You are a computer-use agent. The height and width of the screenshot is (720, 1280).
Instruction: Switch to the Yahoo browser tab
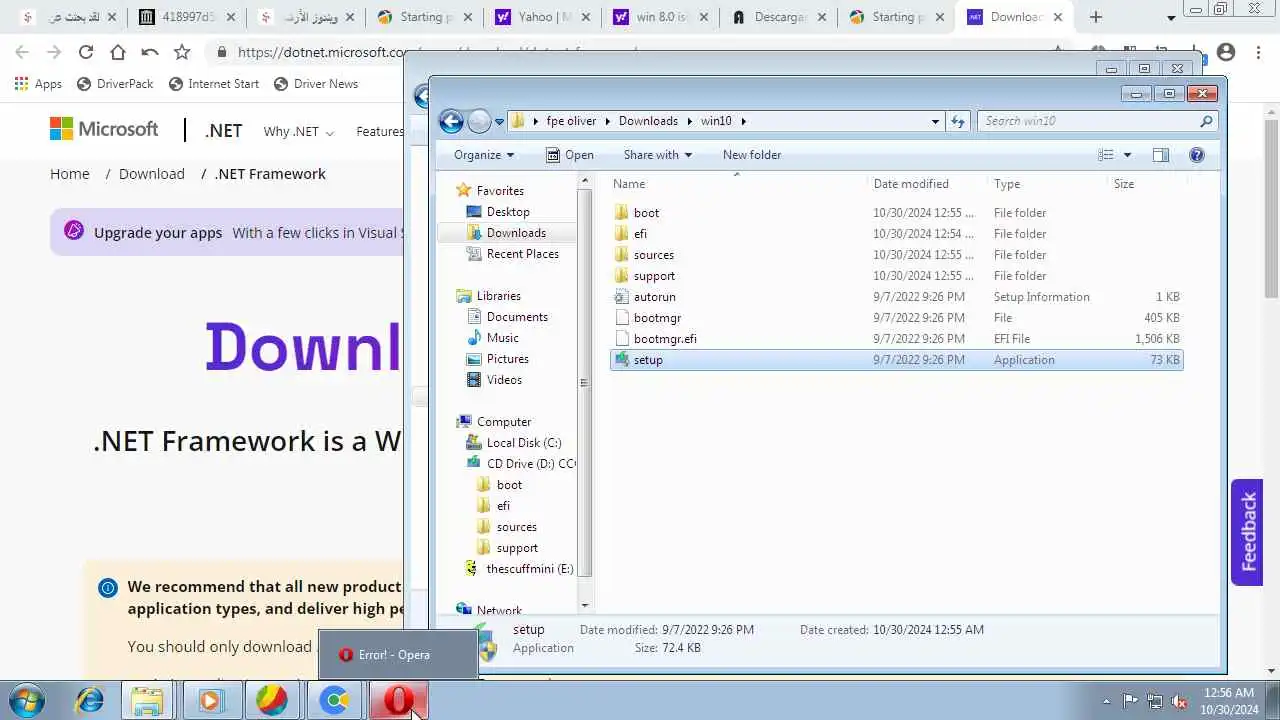(541, 17)
